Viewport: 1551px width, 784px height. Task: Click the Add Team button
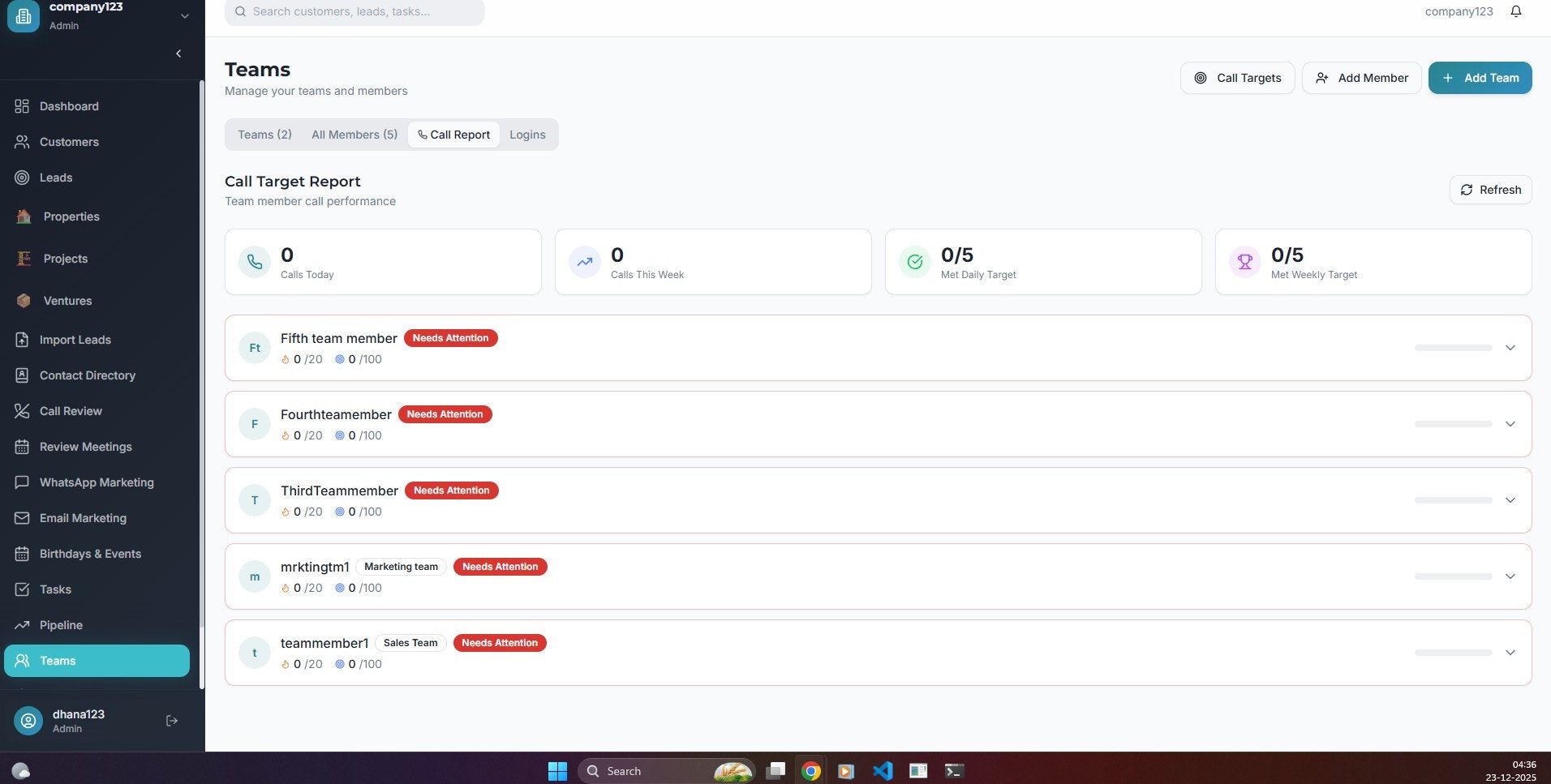[x=1480, y=78]
